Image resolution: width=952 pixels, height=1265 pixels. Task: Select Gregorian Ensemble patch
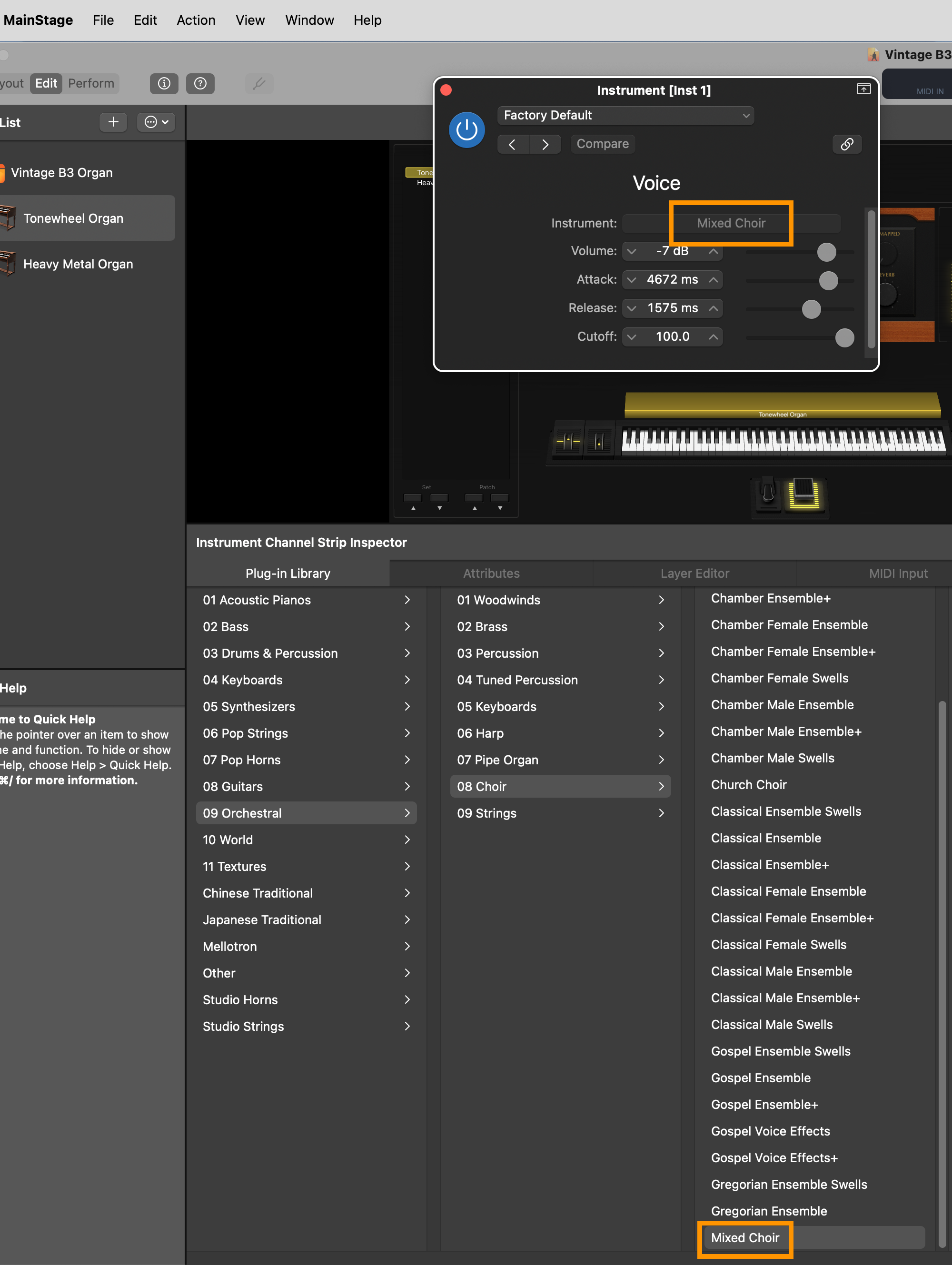coord(768,1211)
